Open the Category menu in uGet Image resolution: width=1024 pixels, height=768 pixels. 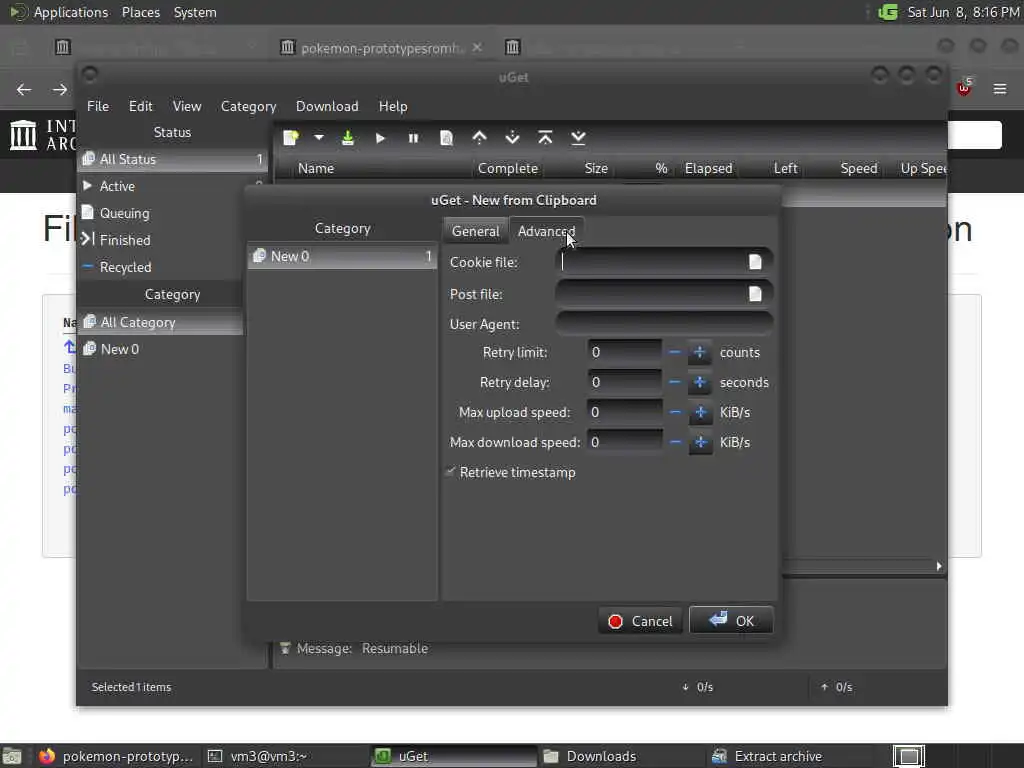click(248, 106)
